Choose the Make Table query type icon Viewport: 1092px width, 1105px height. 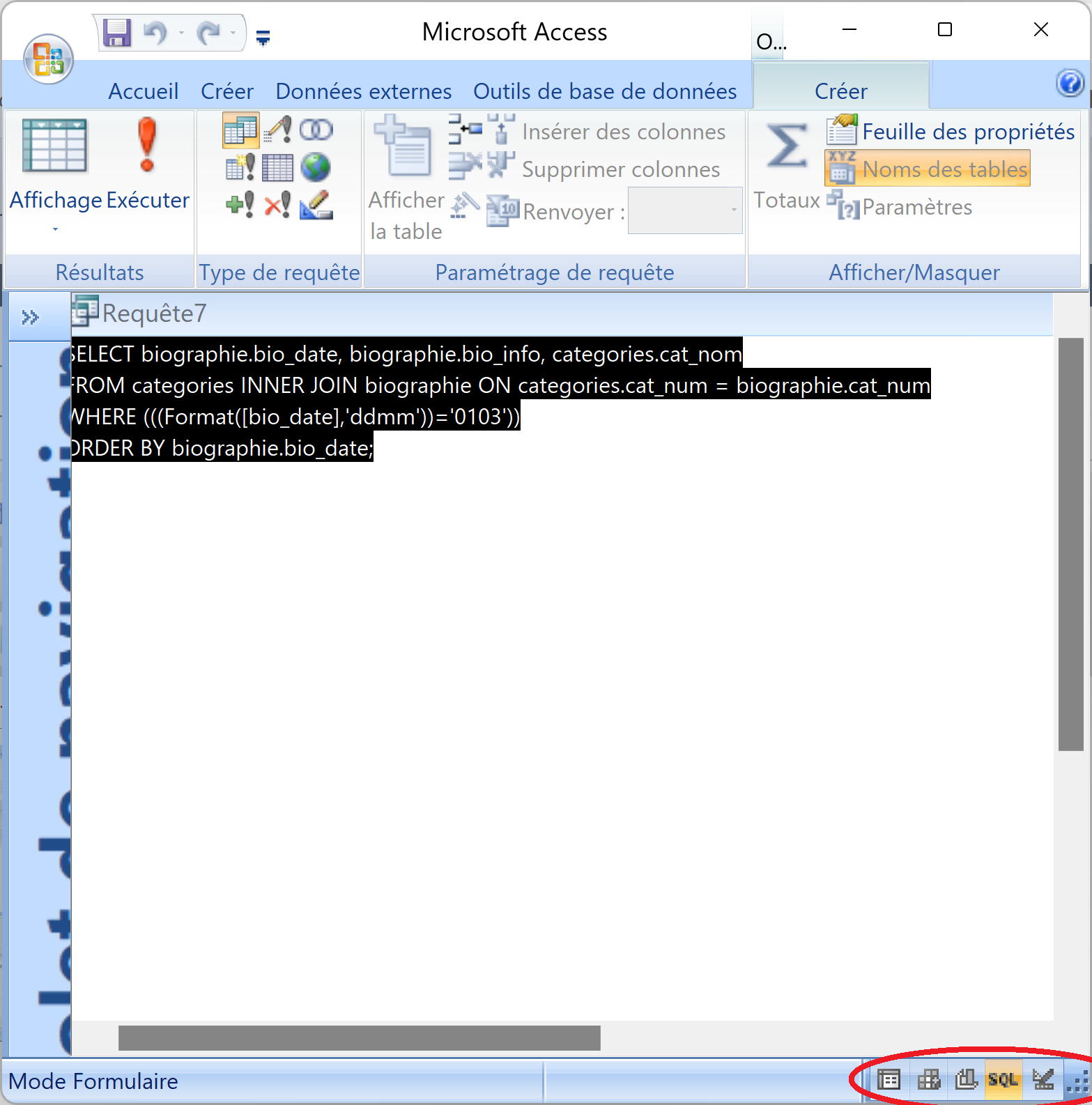coord(240,167)
